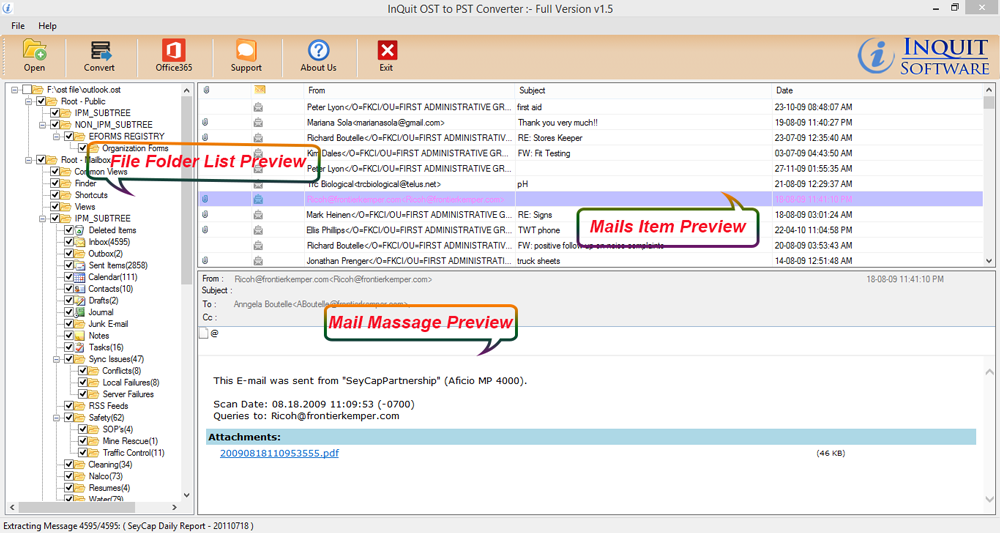The width and height of the screenshot is (1000, 533).
Task: Collapse the mailbox IPM_SUBTREE node
Action: pyautogui.click(x=42, y=219)
